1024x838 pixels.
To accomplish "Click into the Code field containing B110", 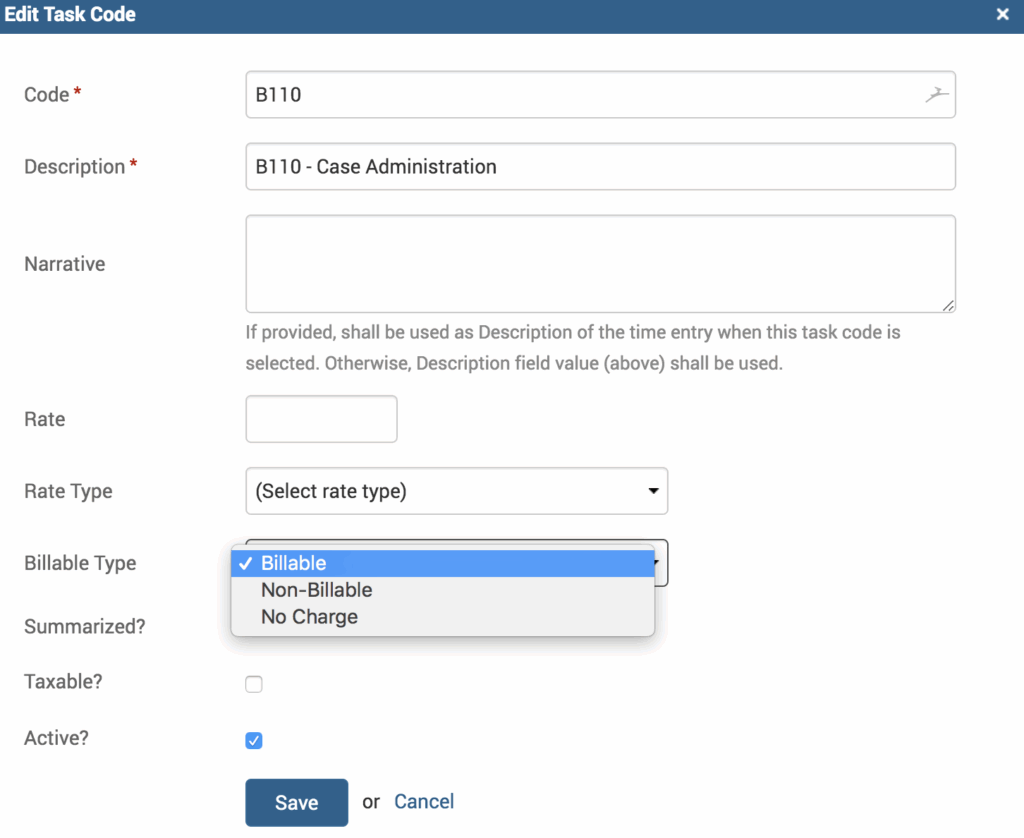I will click(580, 95).
